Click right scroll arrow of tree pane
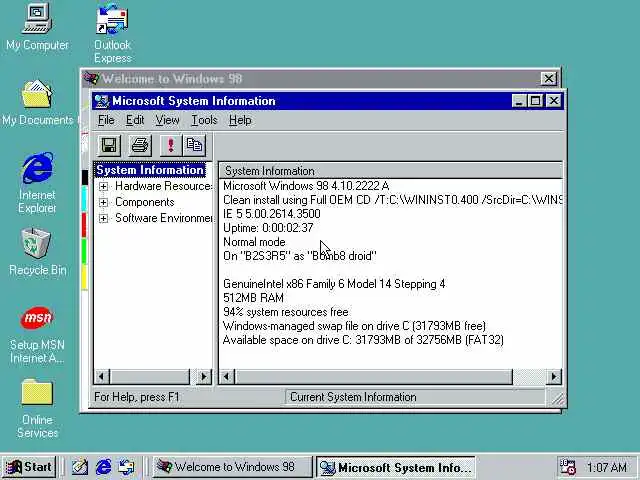 click(204, 376)
